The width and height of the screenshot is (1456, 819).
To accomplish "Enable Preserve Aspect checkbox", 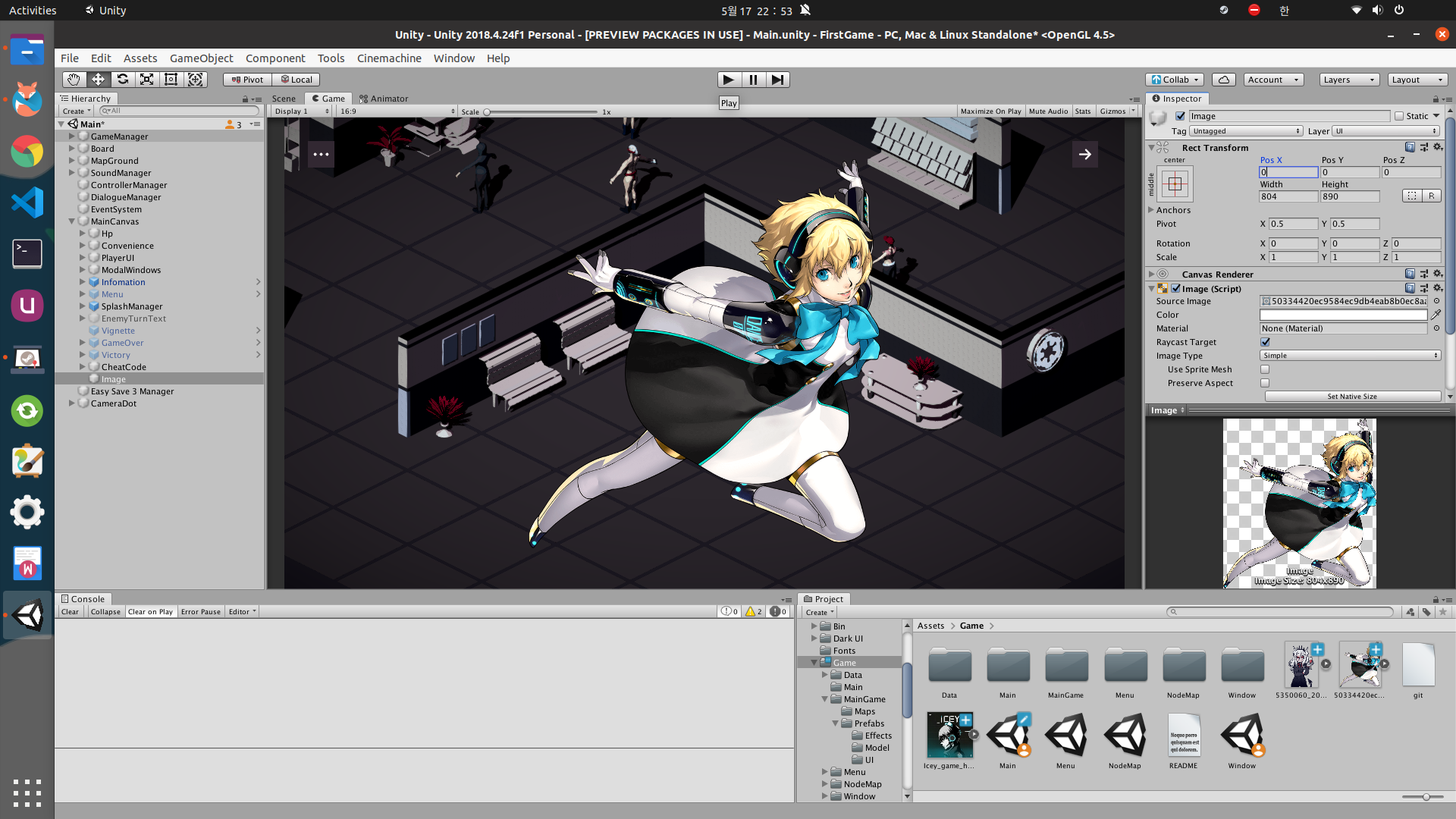I will 1265,383.
